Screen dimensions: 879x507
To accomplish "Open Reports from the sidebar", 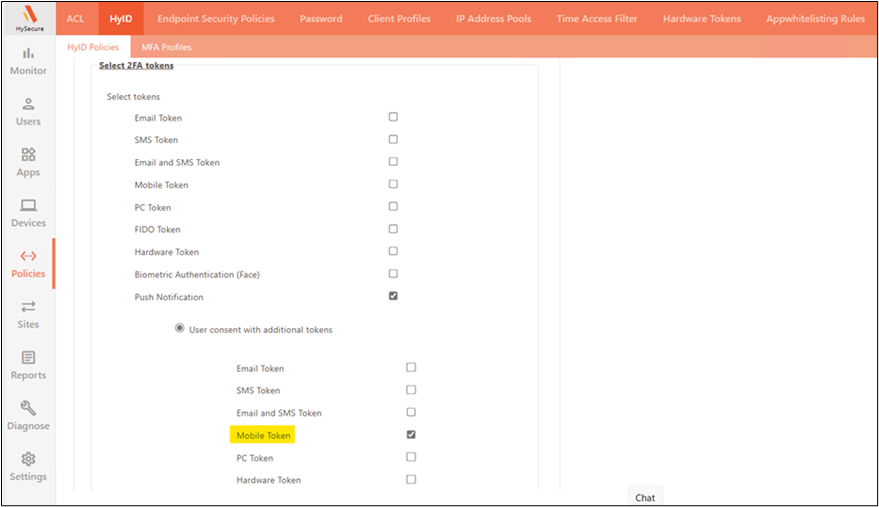I will [28, 365].
